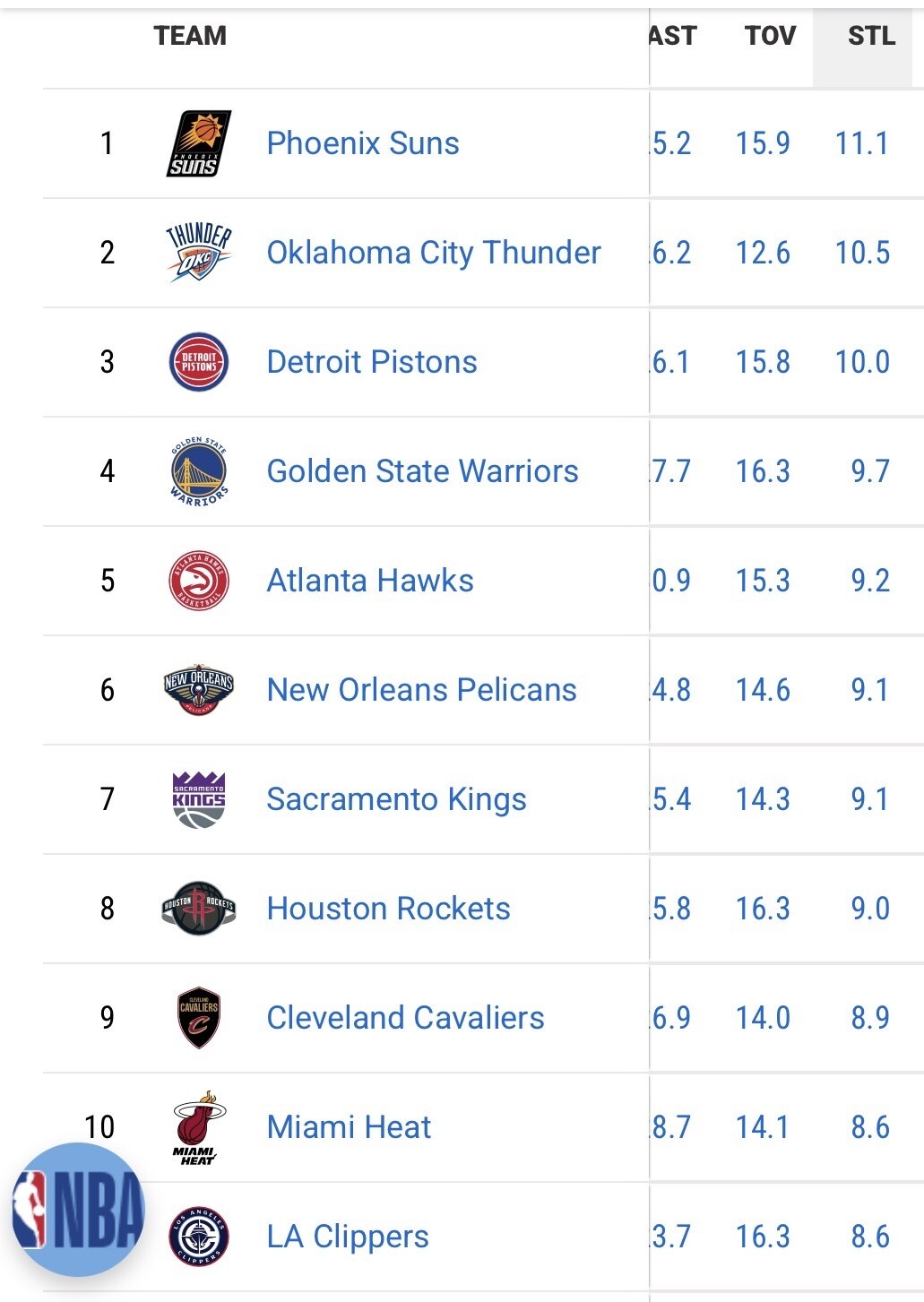
Task: Click the Golden State Warriors logo
Action: point(198,471)
